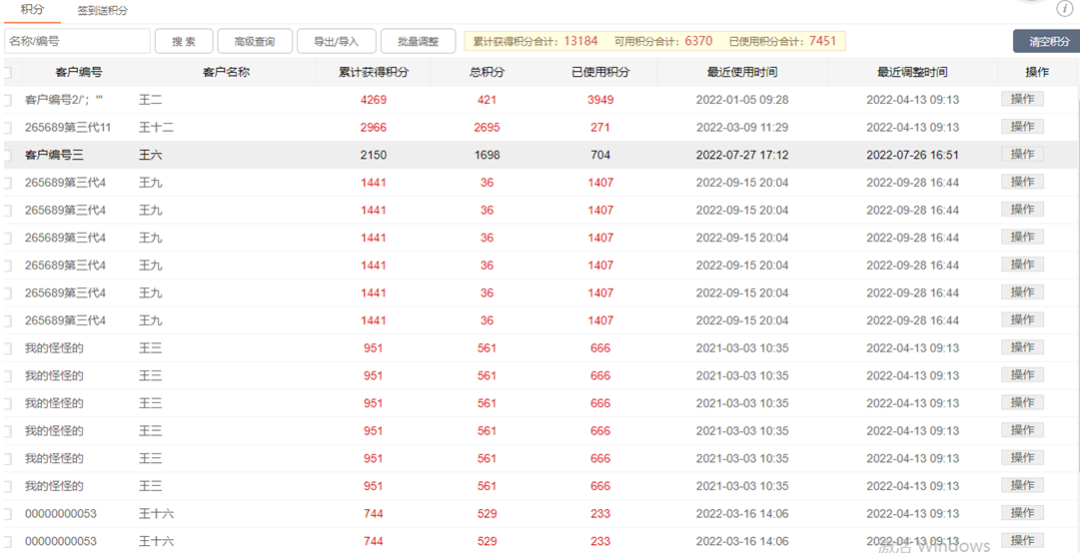Select the 客户编号三 table row
1080x553 pixels.
540,155
